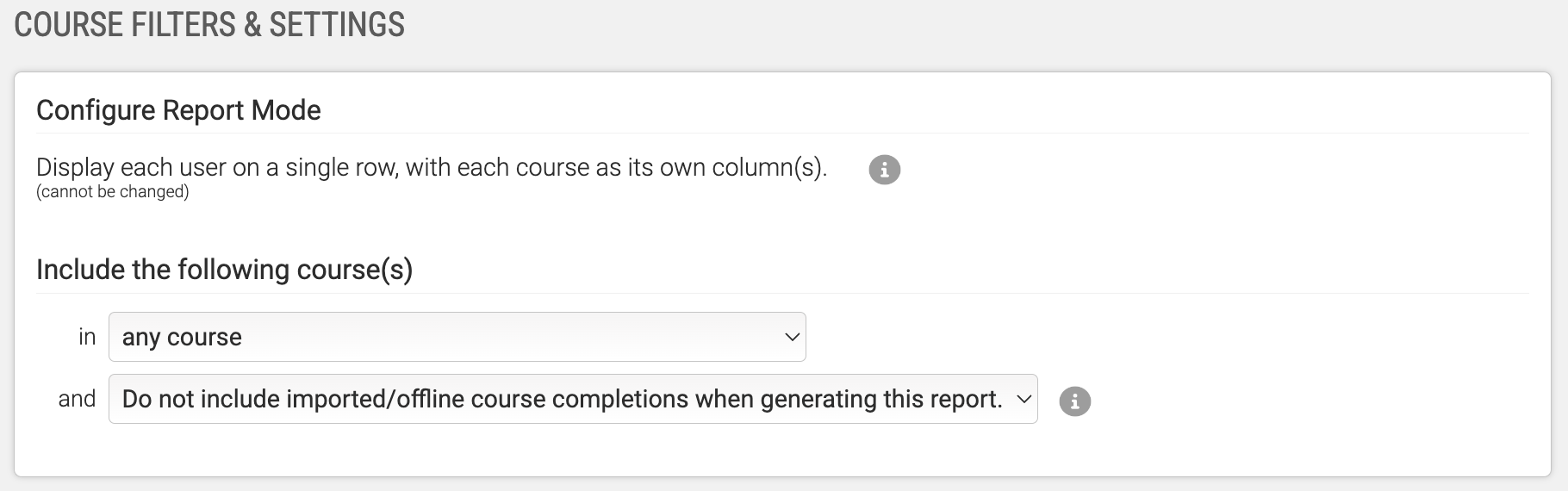
Task: Click the chevron arrow on "any course" selector
Action: coord(792,337)
